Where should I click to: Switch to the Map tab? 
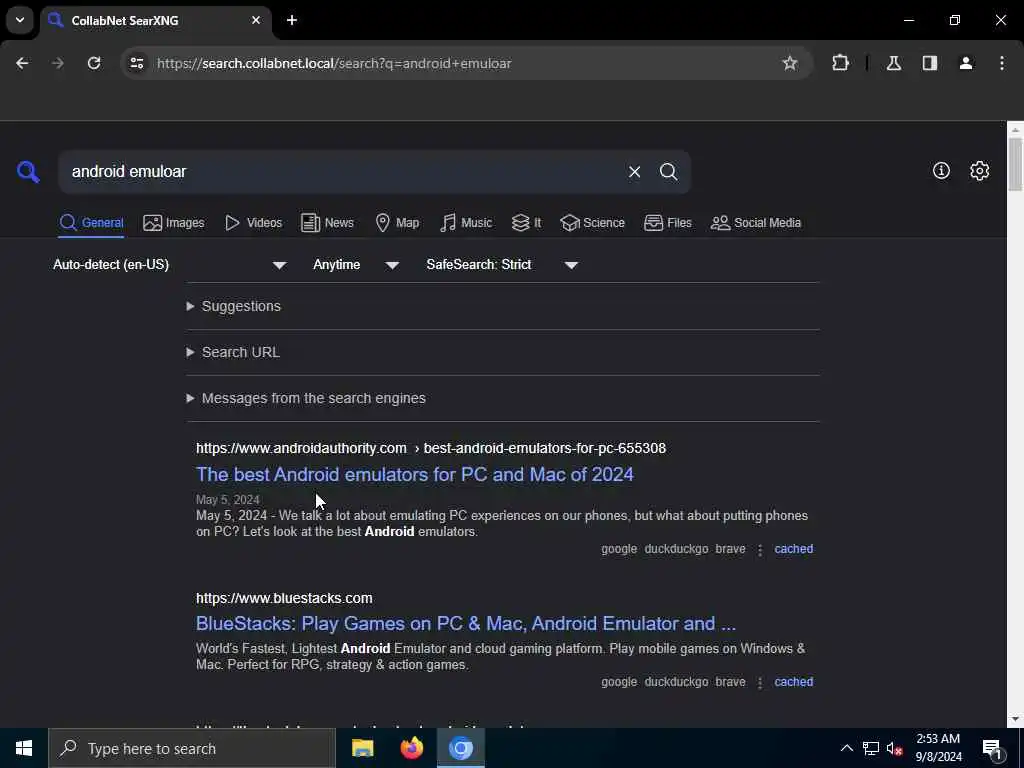(397, 223)
